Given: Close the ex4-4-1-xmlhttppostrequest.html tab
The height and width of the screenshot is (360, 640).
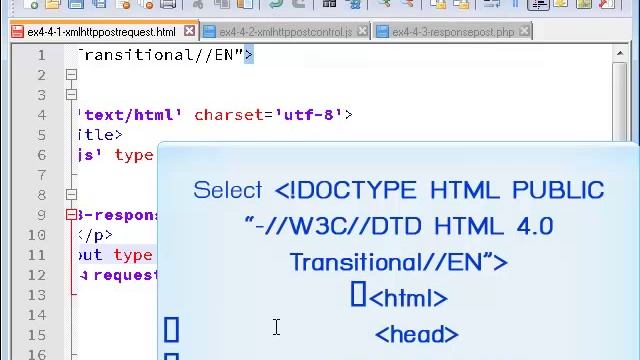Looking at the screenshot, I should (189, 31).
